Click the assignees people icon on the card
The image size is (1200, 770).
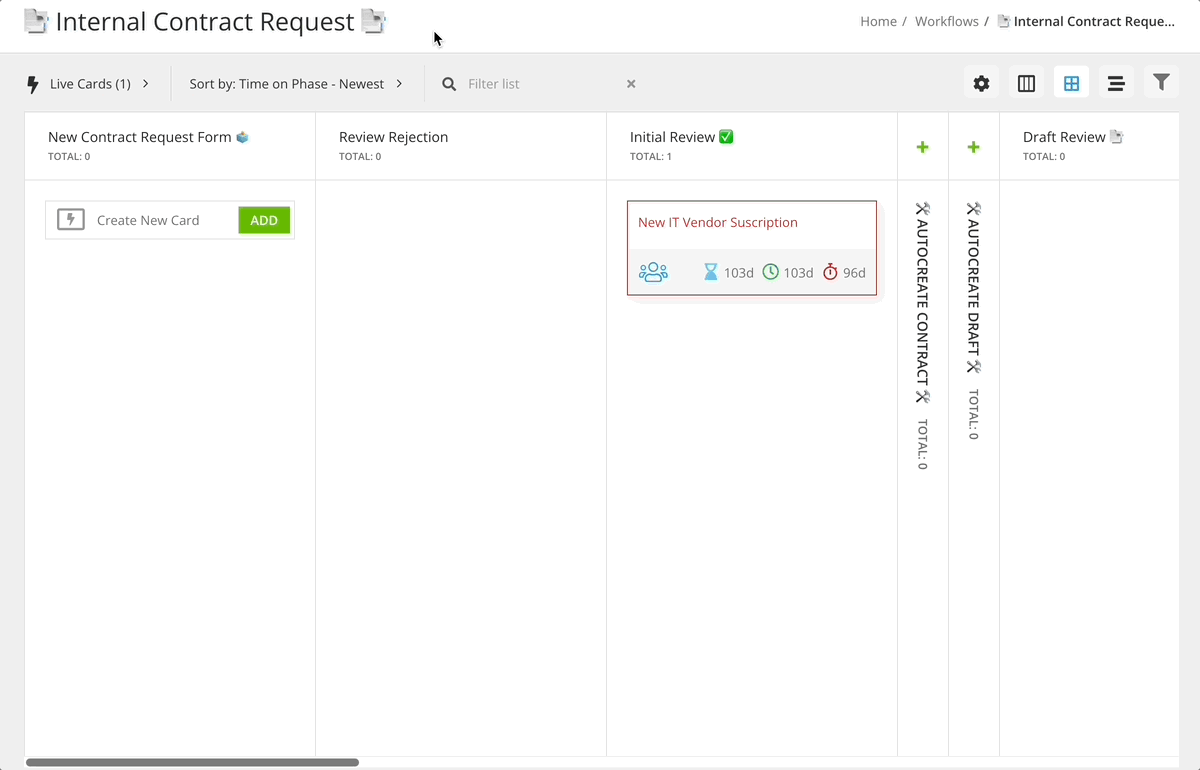pyautogui.click(x=653, y=271)
